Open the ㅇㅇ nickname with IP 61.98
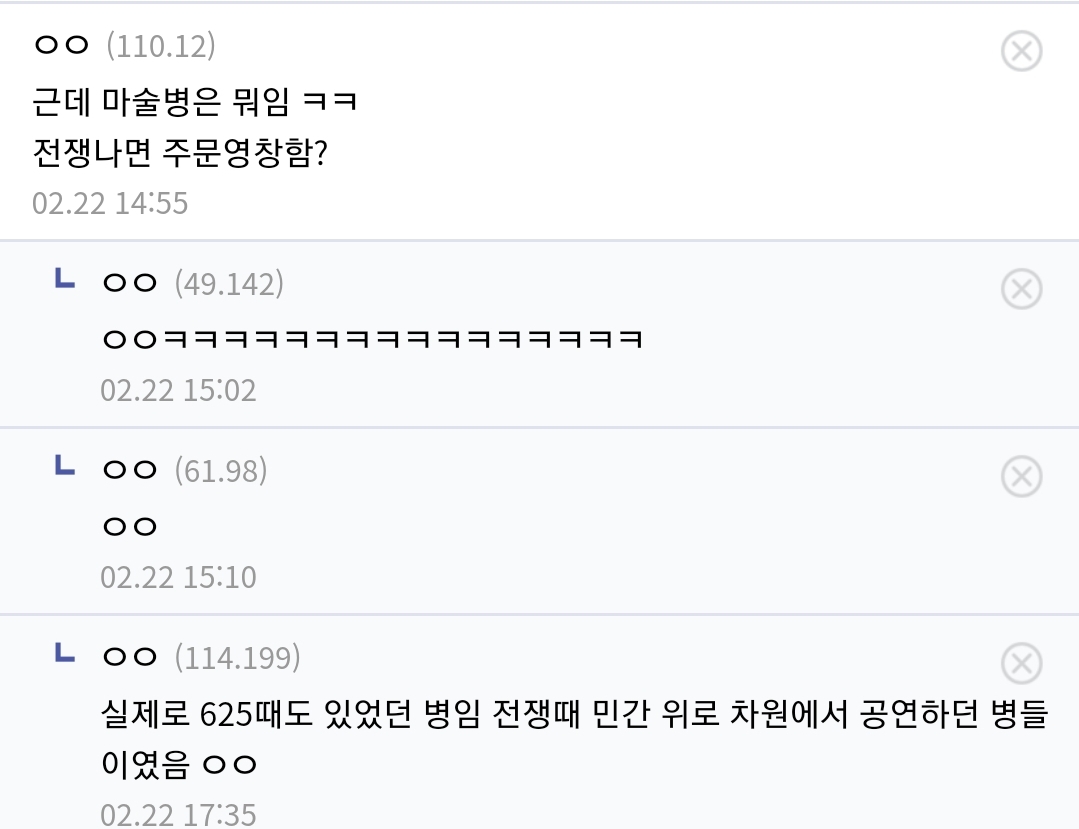 tap(130, 471)
